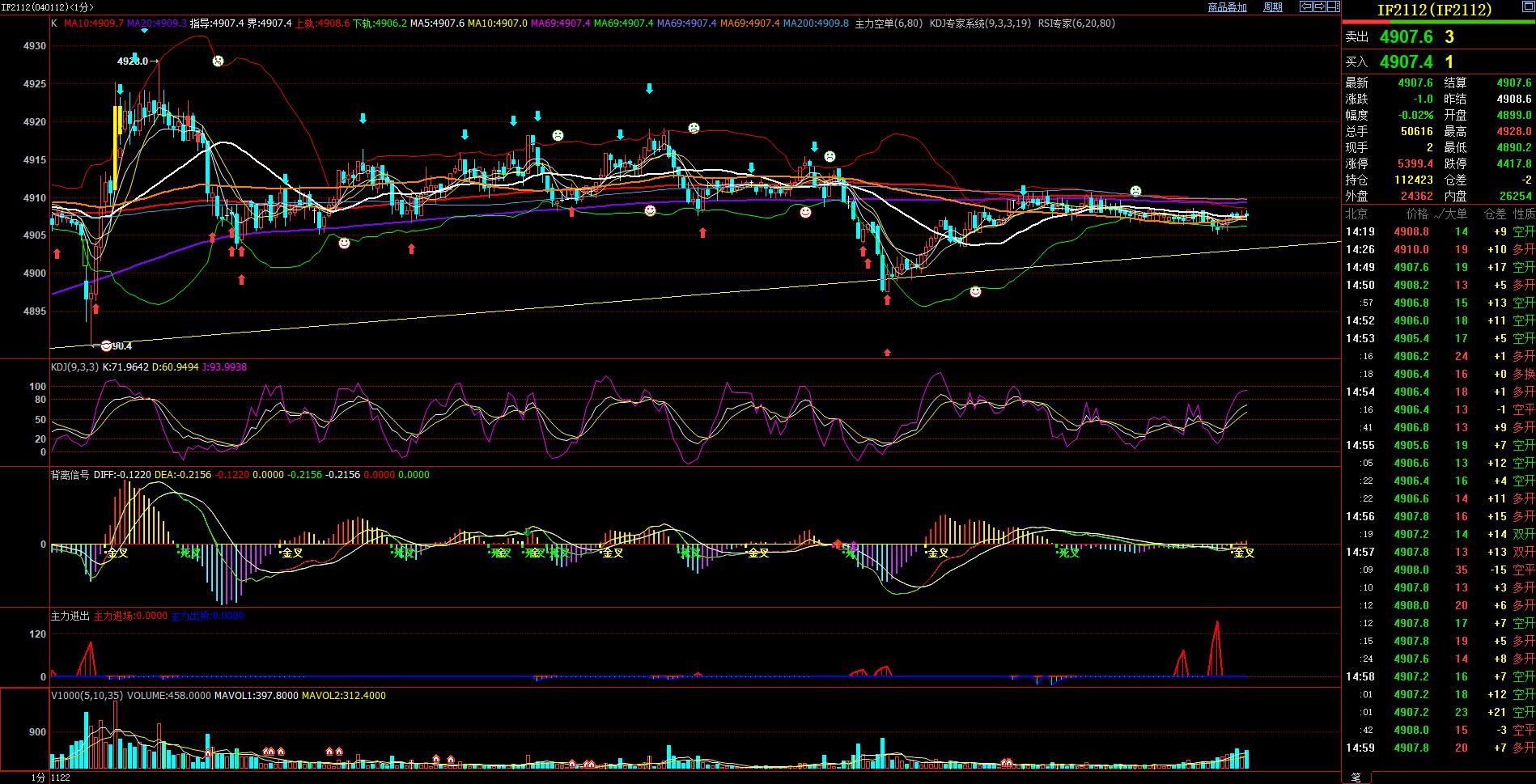Toggle the split panel layout icon
Viewport: 1536px width, 784px height.
click(x=1334, y=6)
